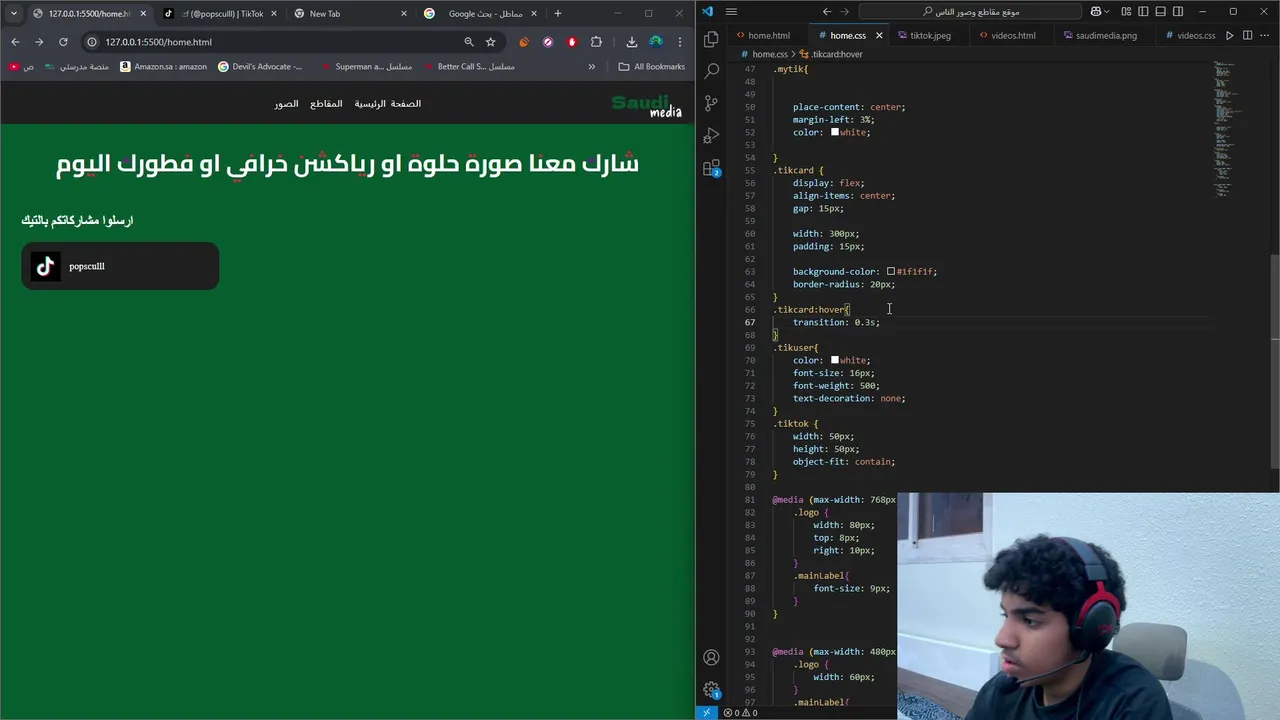Close the 127.0.0.1:5500/home.html tab
The image size is (1280, 720).
[143, 13]
